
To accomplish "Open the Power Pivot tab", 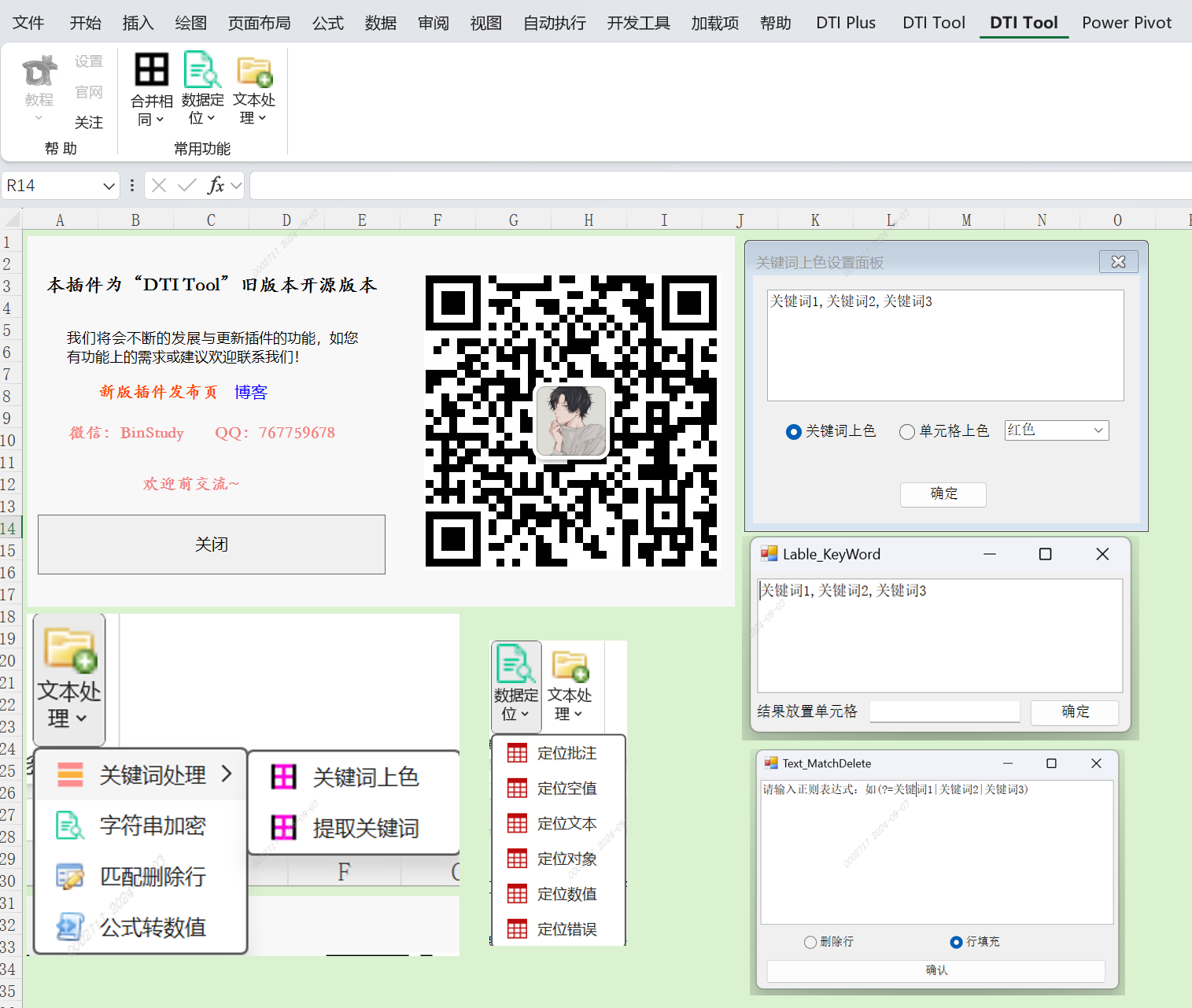I will 1127,23.
